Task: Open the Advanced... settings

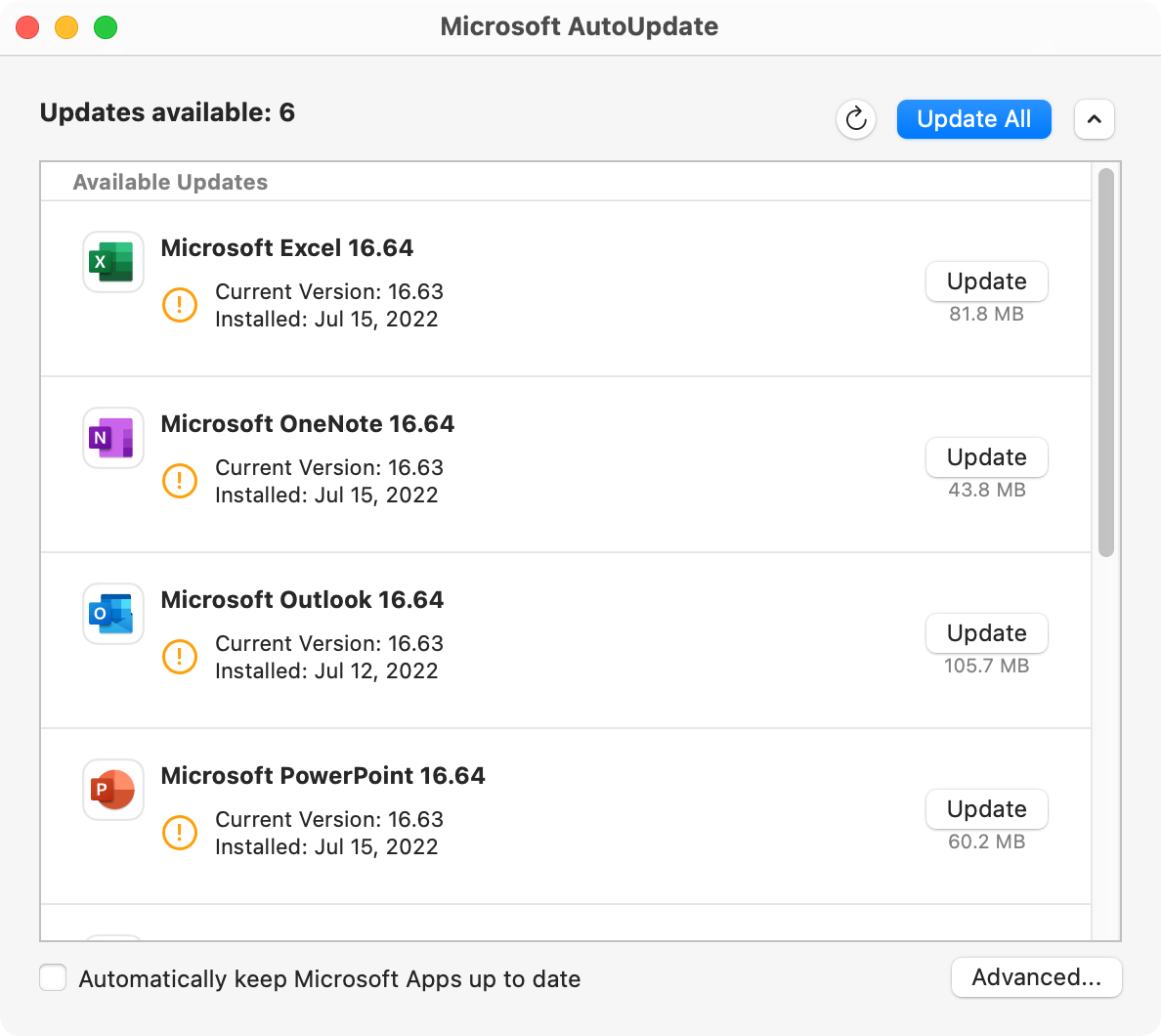Action: coord(1036,977)
